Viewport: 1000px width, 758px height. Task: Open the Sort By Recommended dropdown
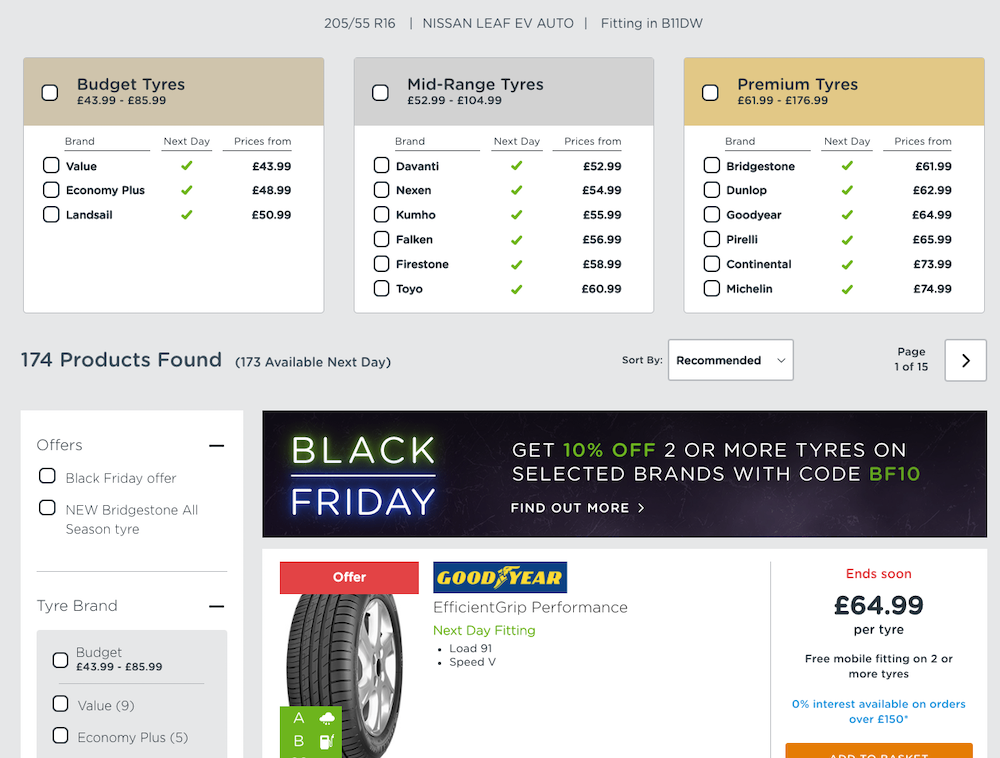pyautogui.click(x=730, y=360)
